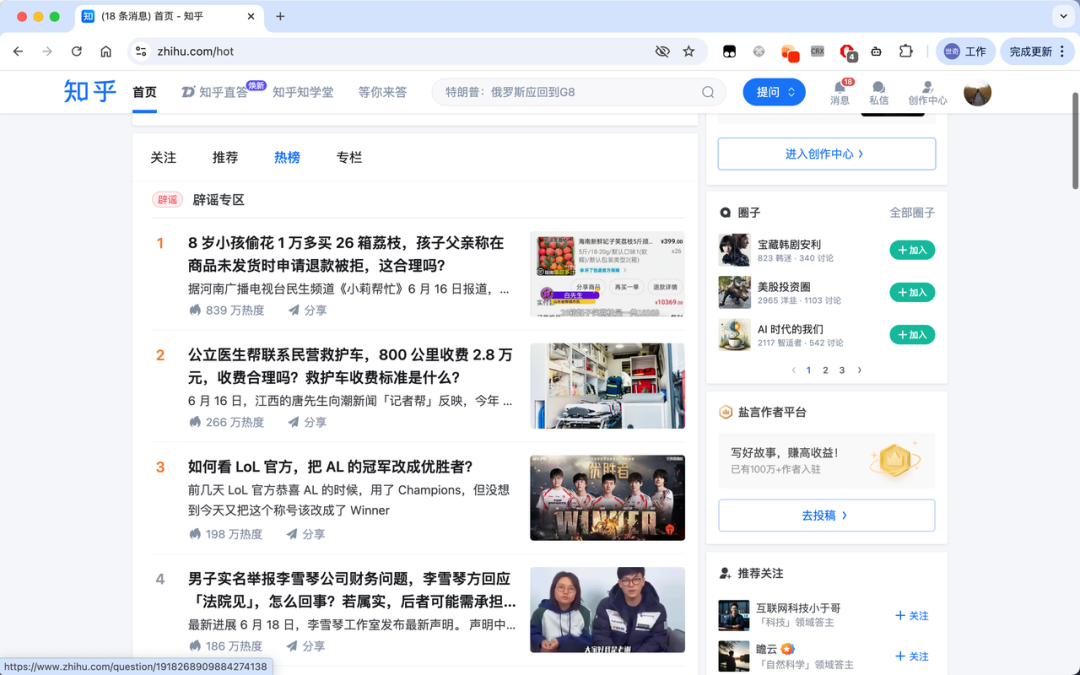Open the 创作中心 creator icon

[926, 92]
